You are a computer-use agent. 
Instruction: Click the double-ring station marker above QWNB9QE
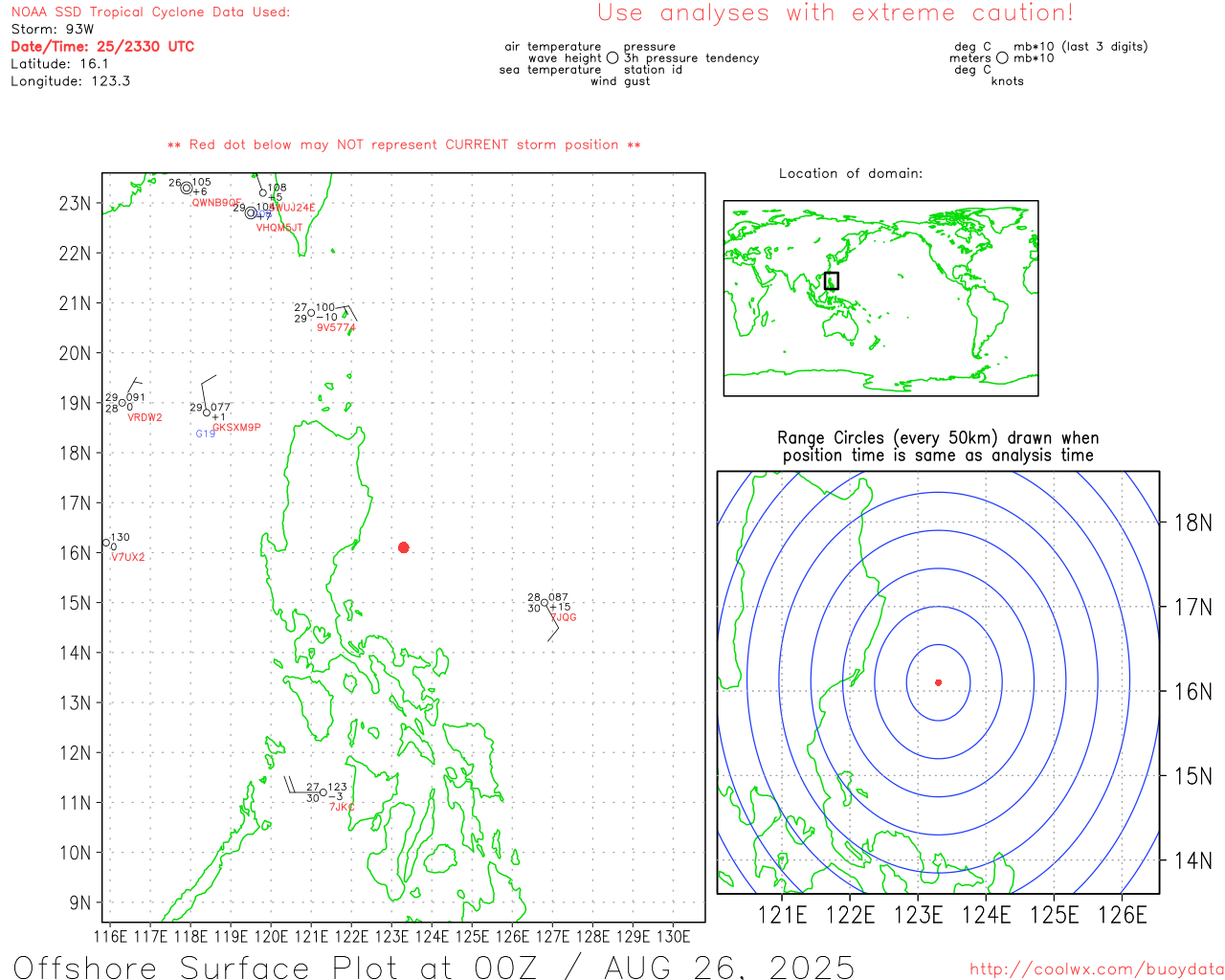[x=187, y=188]
